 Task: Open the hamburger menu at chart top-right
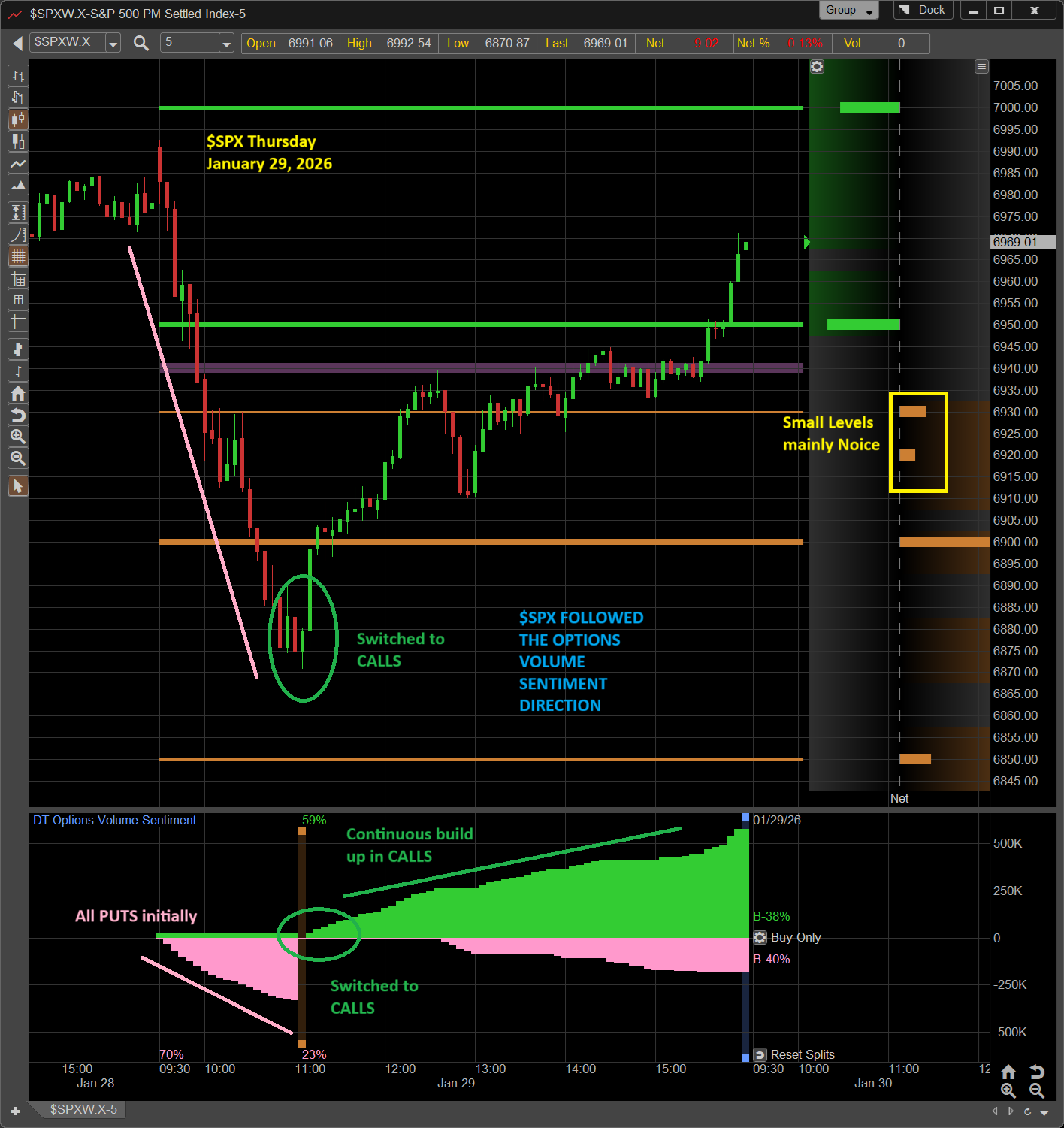click(981, 67)
